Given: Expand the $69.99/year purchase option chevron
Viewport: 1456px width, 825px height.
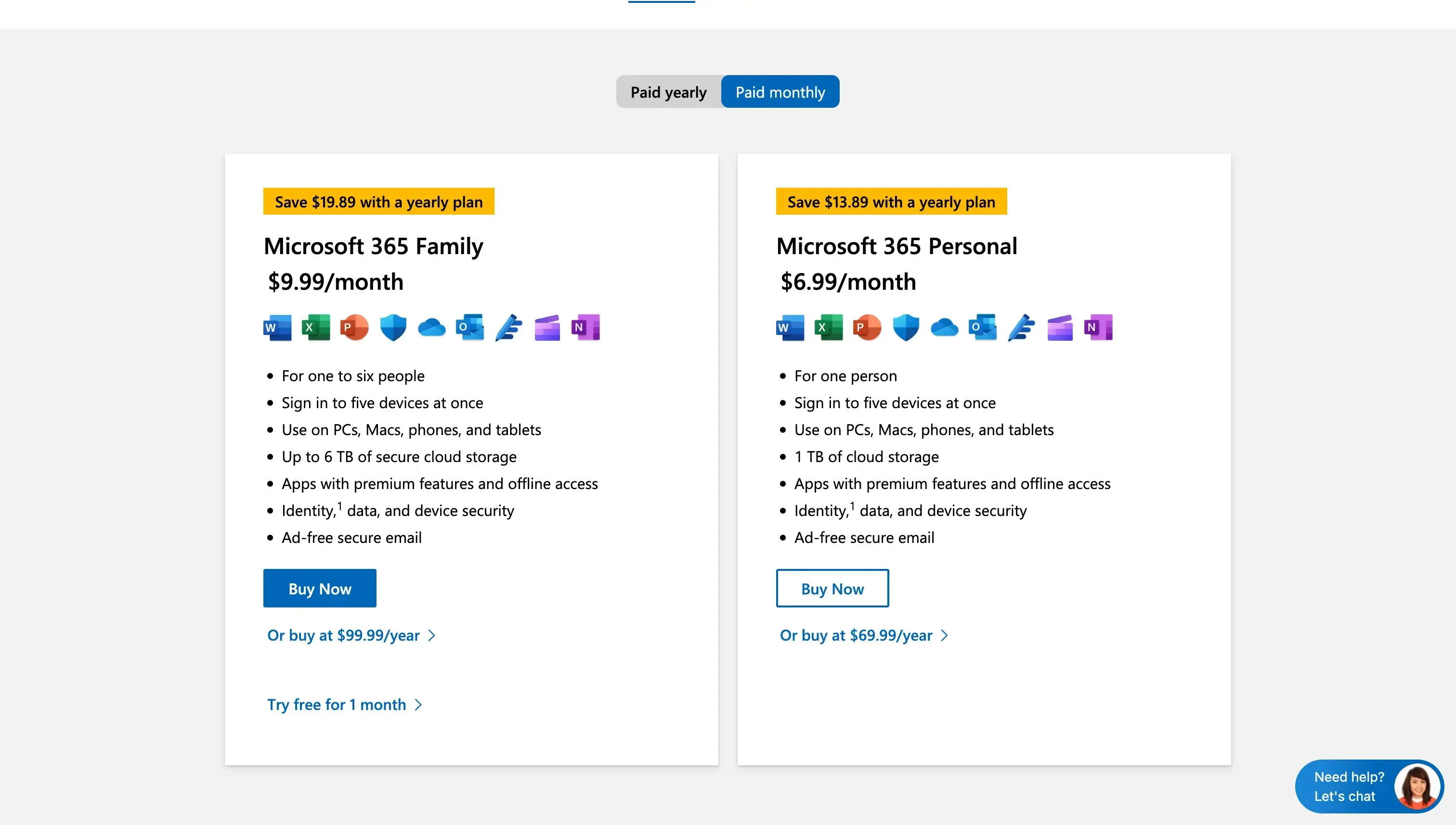Looking at the screenshot, I should click(944, 635).
